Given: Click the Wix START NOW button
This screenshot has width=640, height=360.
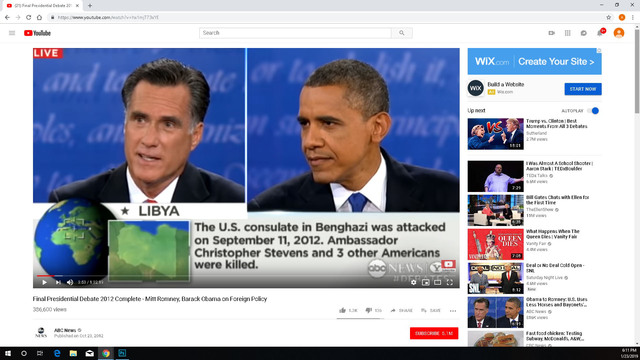Looking at the screenshot, I should [x=583, y=89].
